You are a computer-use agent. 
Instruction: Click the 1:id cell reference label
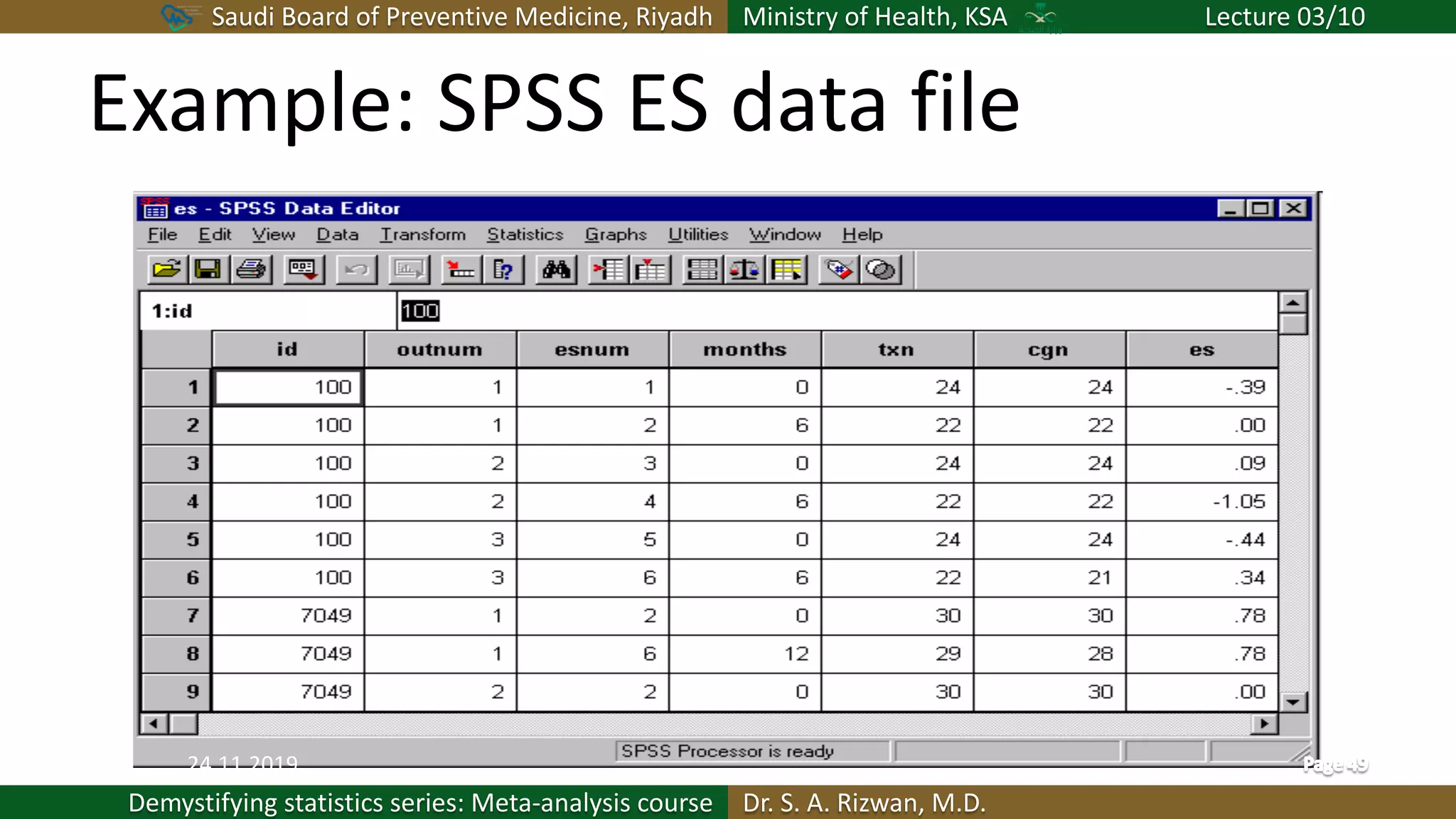coord(172,311)
